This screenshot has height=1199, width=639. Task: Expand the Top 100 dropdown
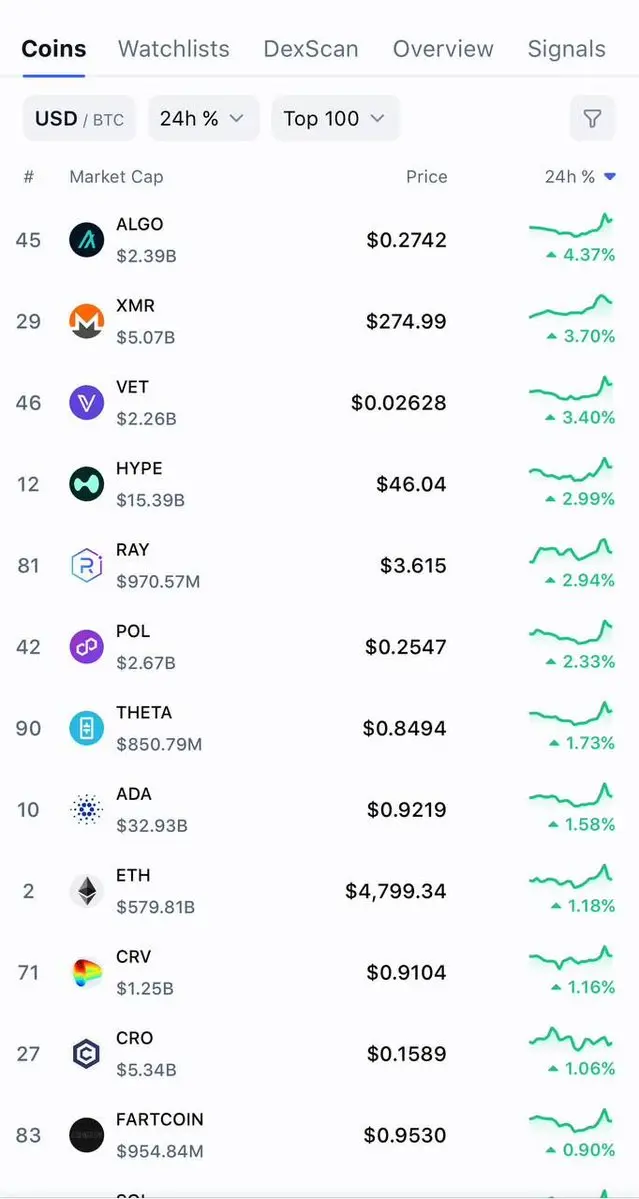click(335, 119)
